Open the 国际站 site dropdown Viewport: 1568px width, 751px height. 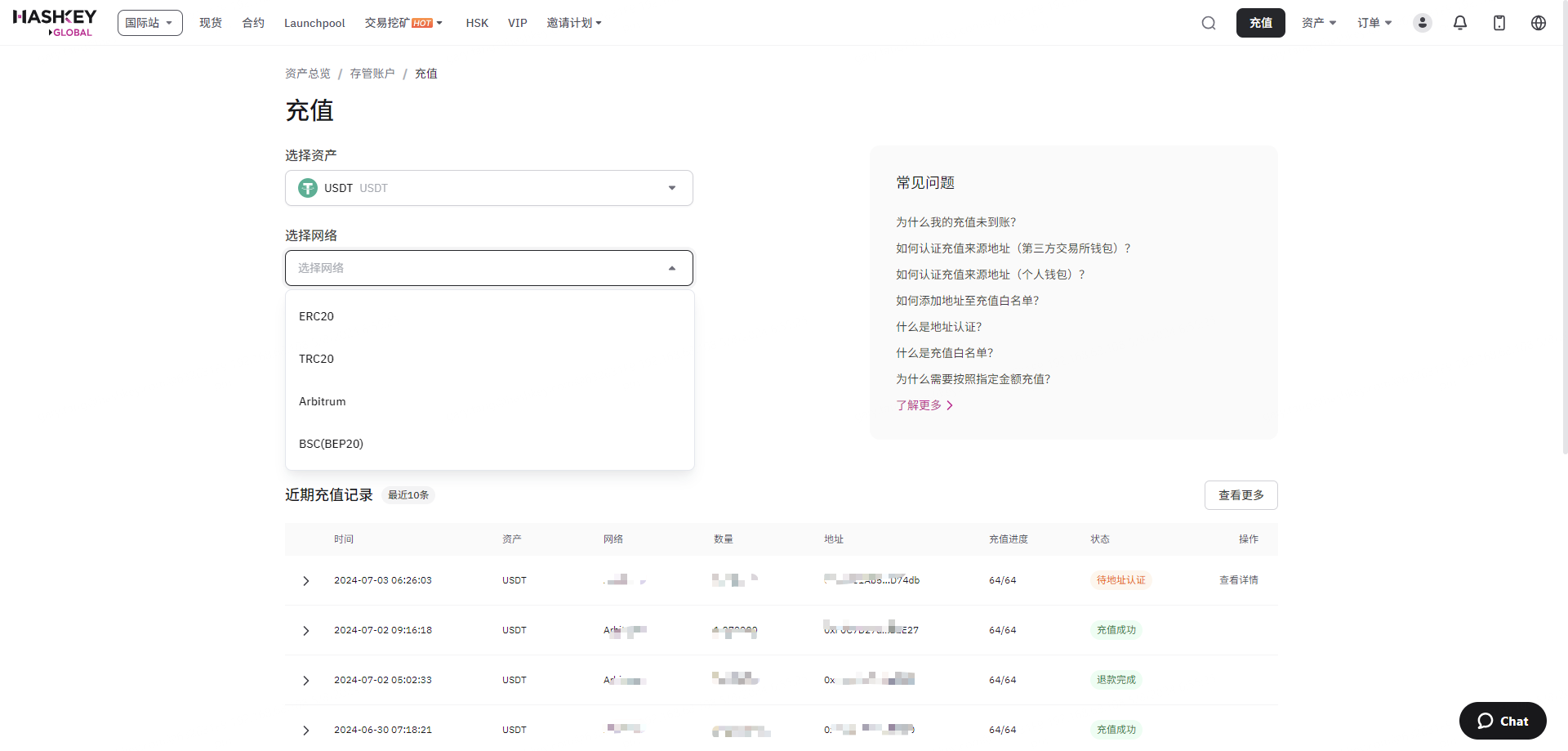coord(149,23)
